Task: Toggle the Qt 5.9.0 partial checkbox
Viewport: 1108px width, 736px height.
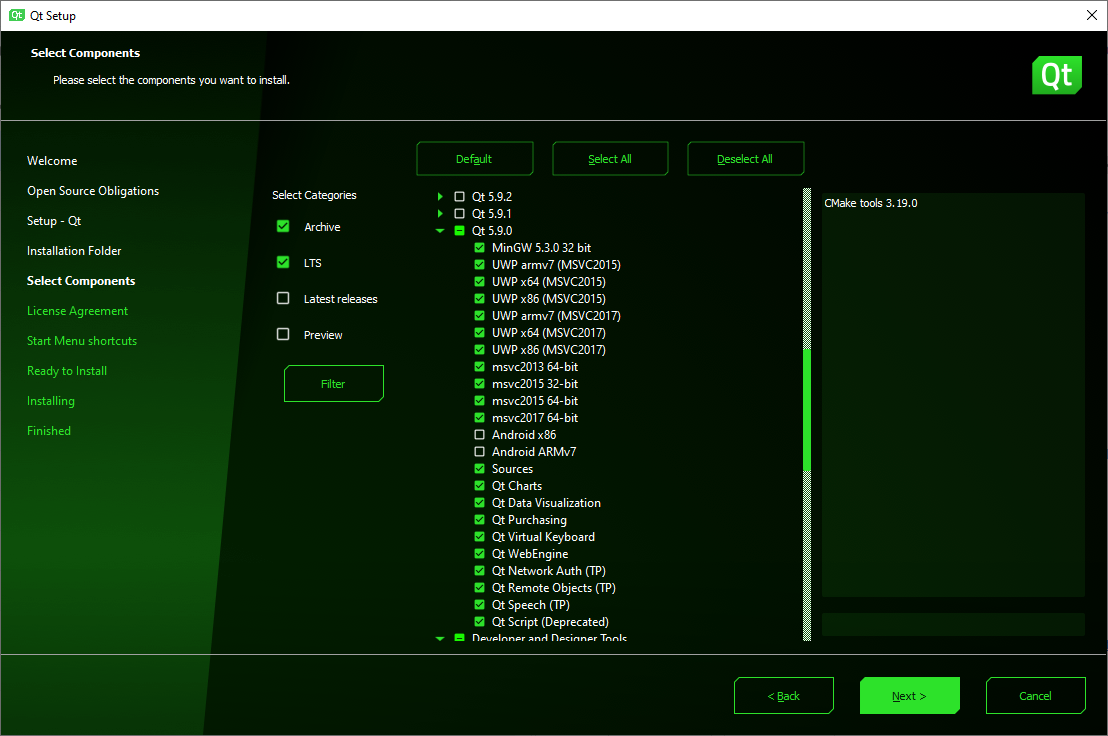Action: (x=459, y=230)
